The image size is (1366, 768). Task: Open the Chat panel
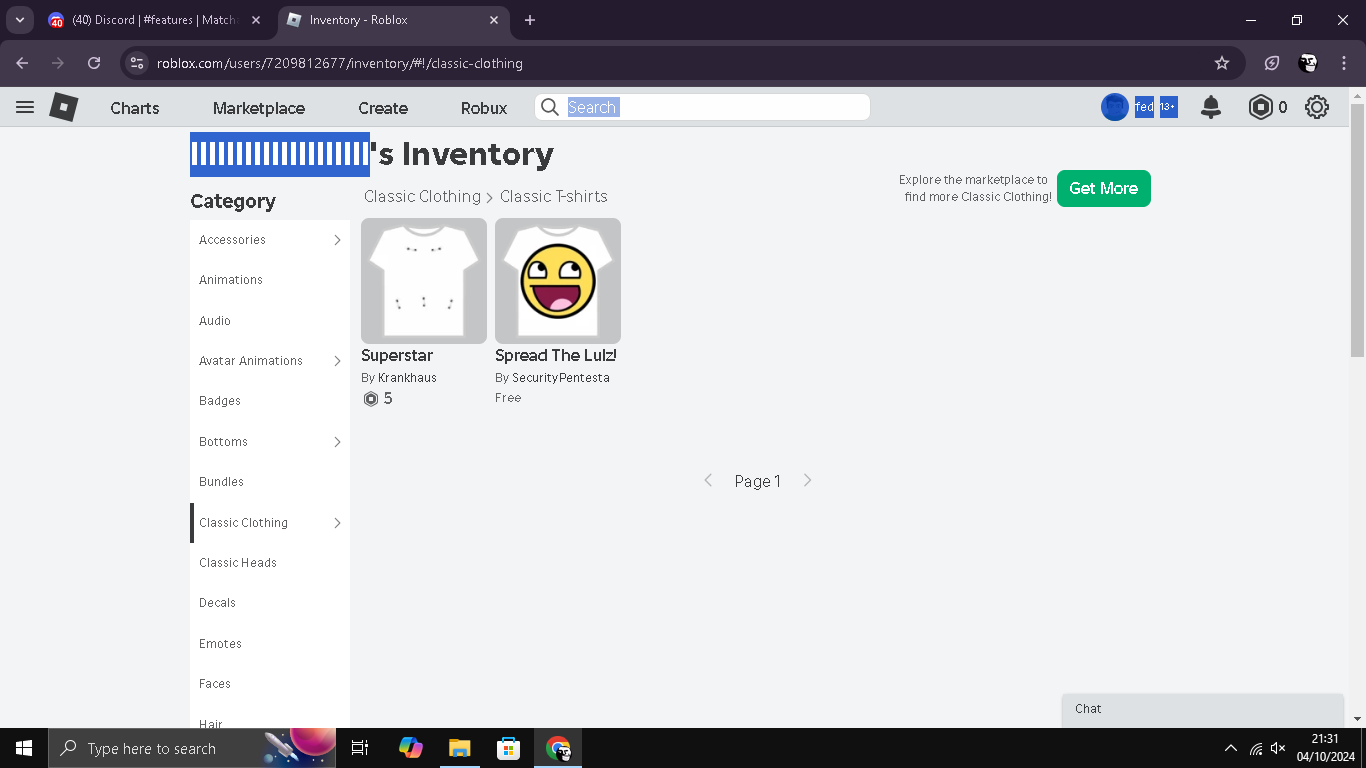pyautogui.click(x=1203, y=709)
